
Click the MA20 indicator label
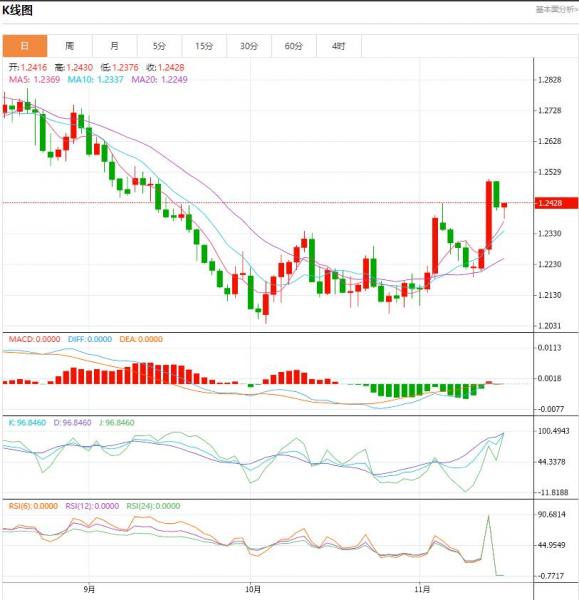(159, 80)
